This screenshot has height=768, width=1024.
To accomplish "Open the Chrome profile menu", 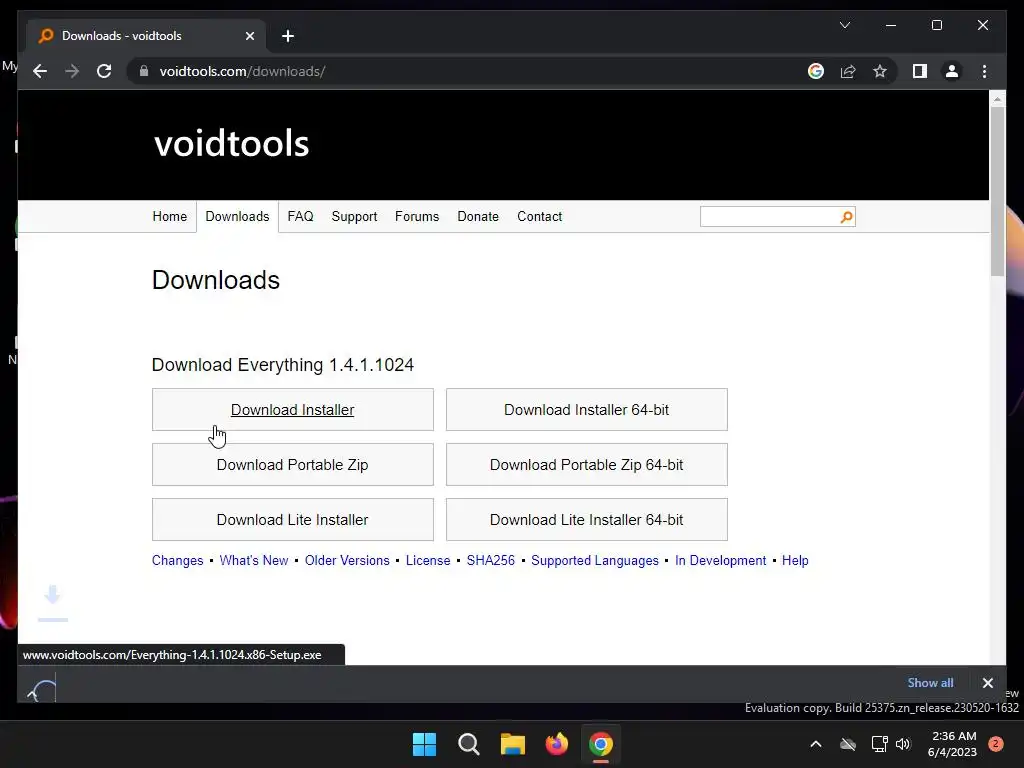I will pos(952,71).
